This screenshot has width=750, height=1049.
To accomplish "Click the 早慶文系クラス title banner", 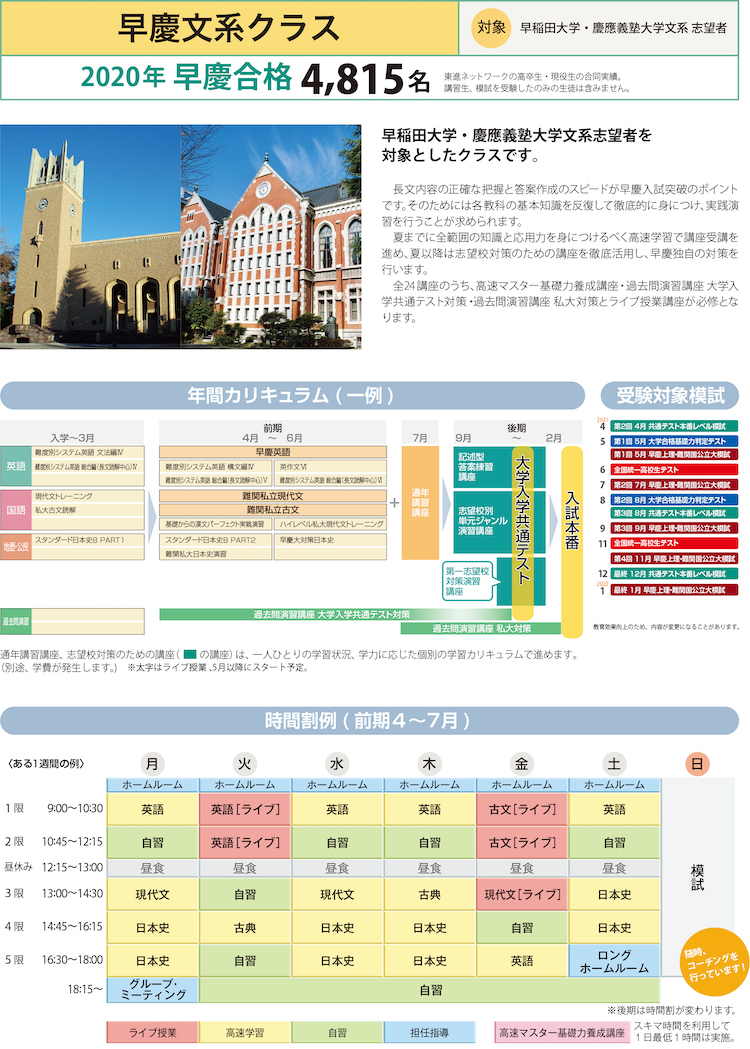I will (229, 28).
